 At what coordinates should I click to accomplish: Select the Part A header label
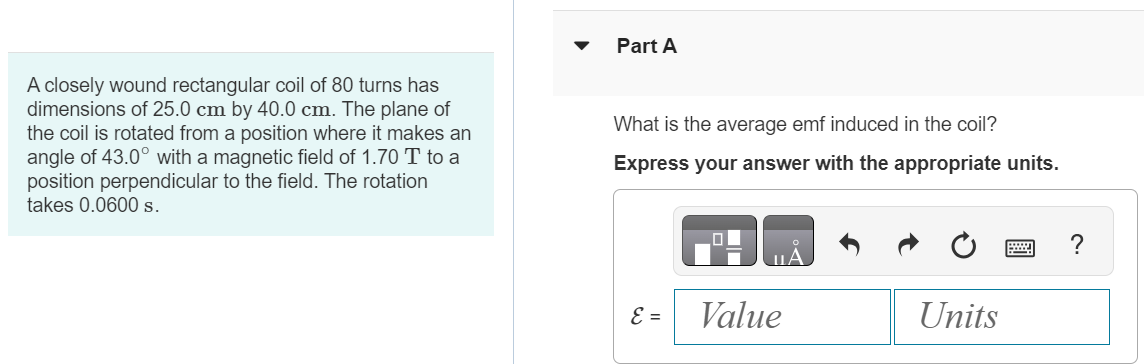point(646,46)
